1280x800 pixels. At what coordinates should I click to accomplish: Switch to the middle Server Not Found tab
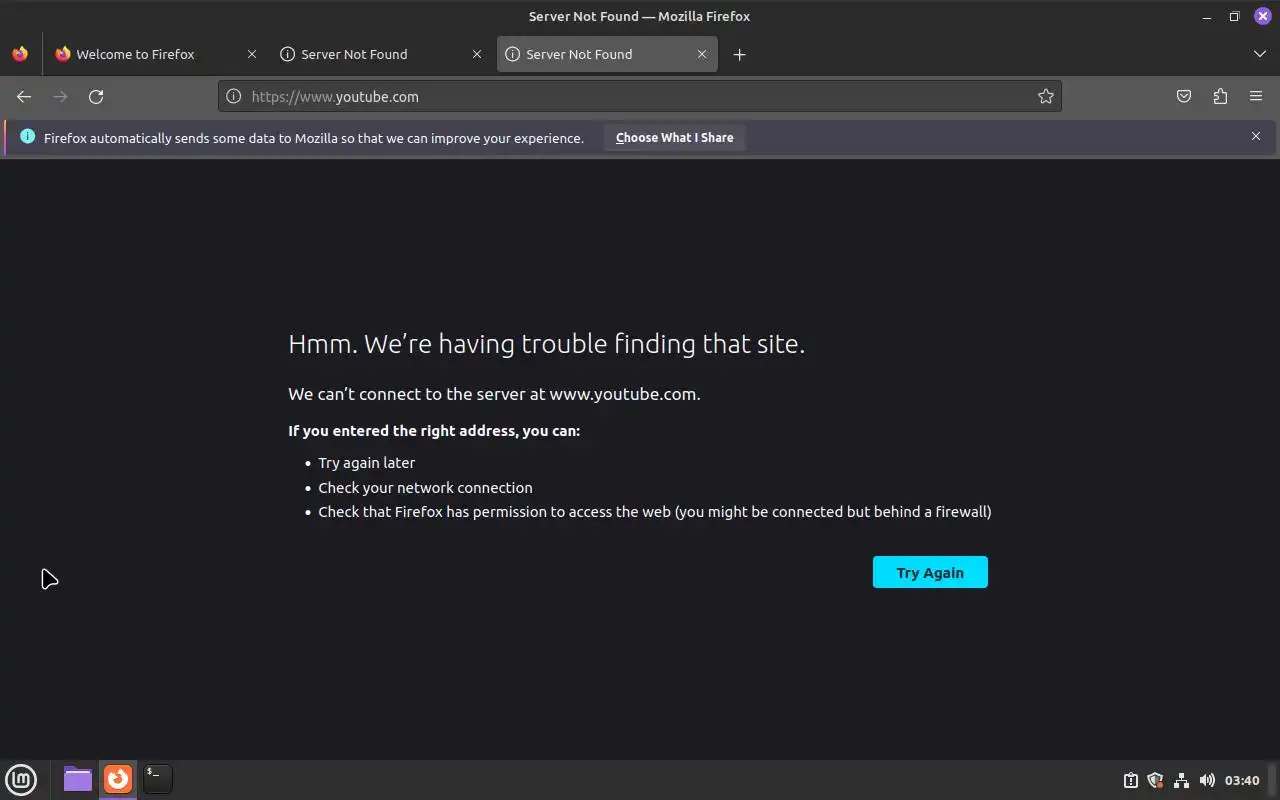point(381,54)
